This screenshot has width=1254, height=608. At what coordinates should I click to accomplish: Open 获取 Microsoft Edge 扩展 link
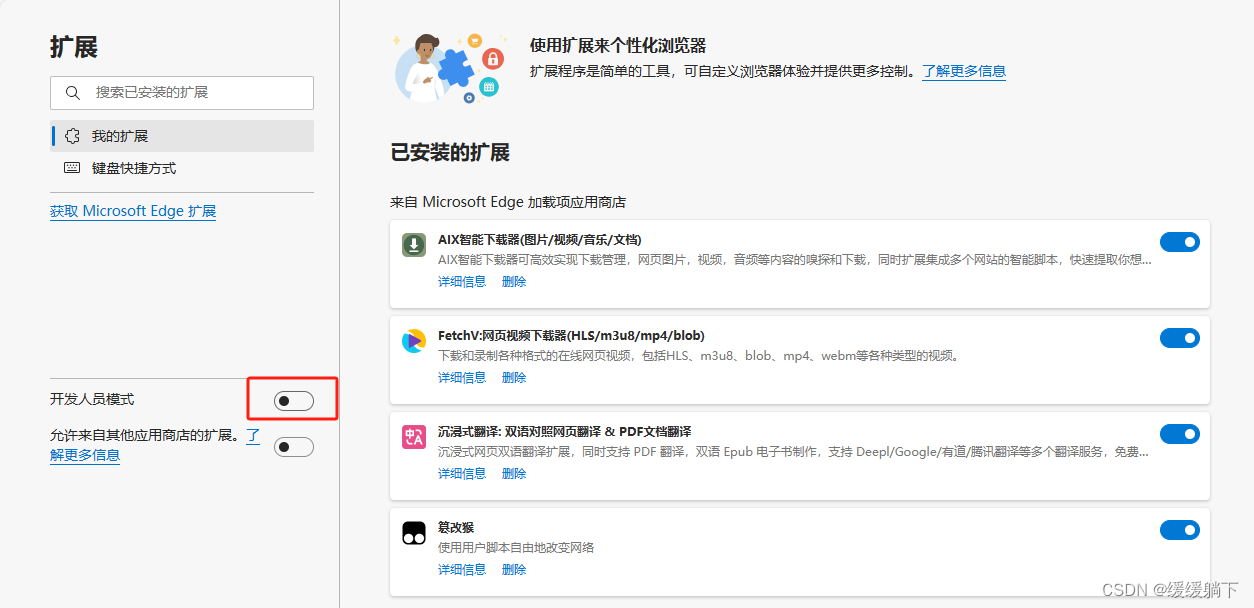(x=133, y=212)
